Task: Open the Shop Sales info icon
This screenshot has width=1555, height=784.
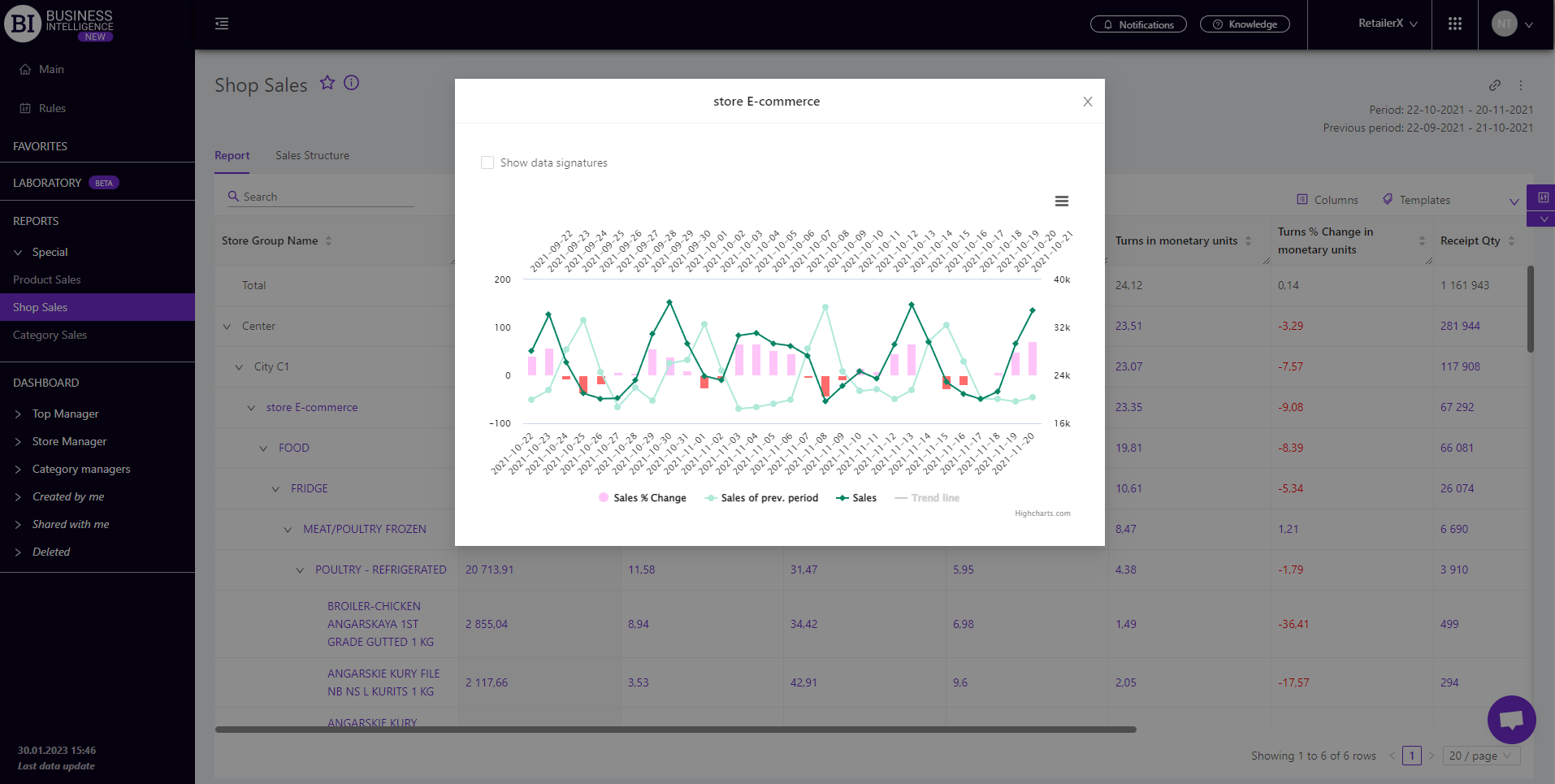Action: [351, 83]
